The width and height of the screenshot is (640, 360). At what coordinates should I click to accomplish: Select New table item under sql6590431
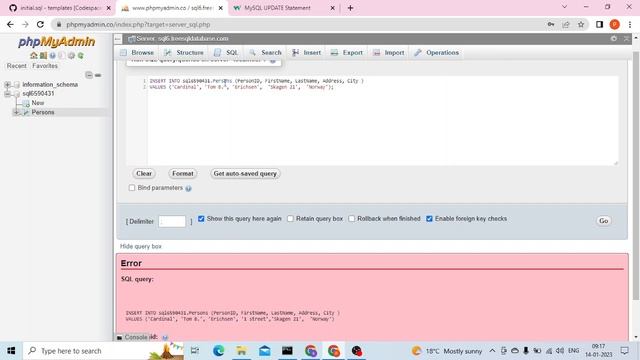coord(38,103)
